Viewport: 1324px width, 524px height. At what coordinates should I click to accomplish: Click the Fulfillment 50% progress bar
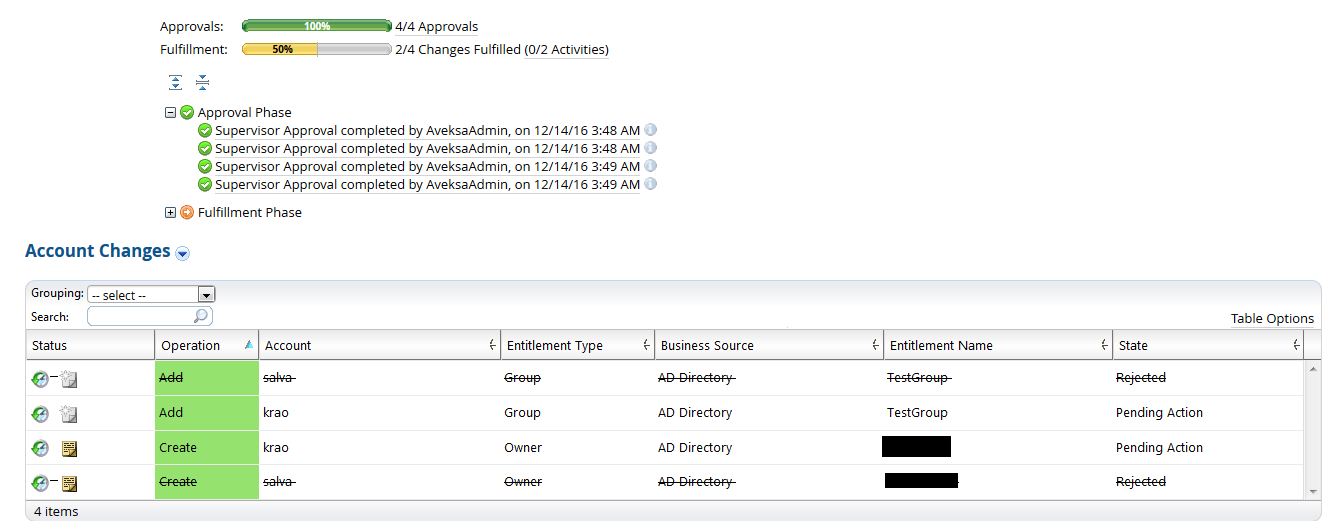pos(316,49)
